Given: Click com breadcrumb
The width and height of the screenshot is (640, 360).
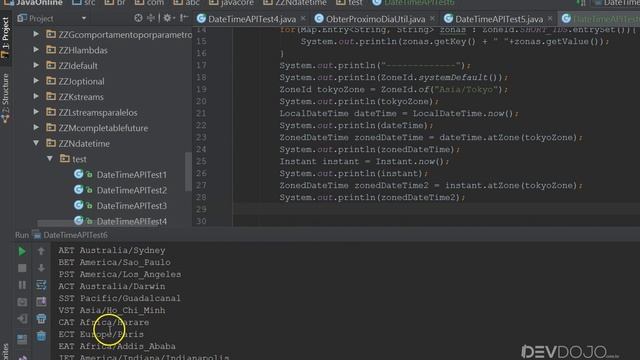Looking at the screenshot, I should [150, 3].
